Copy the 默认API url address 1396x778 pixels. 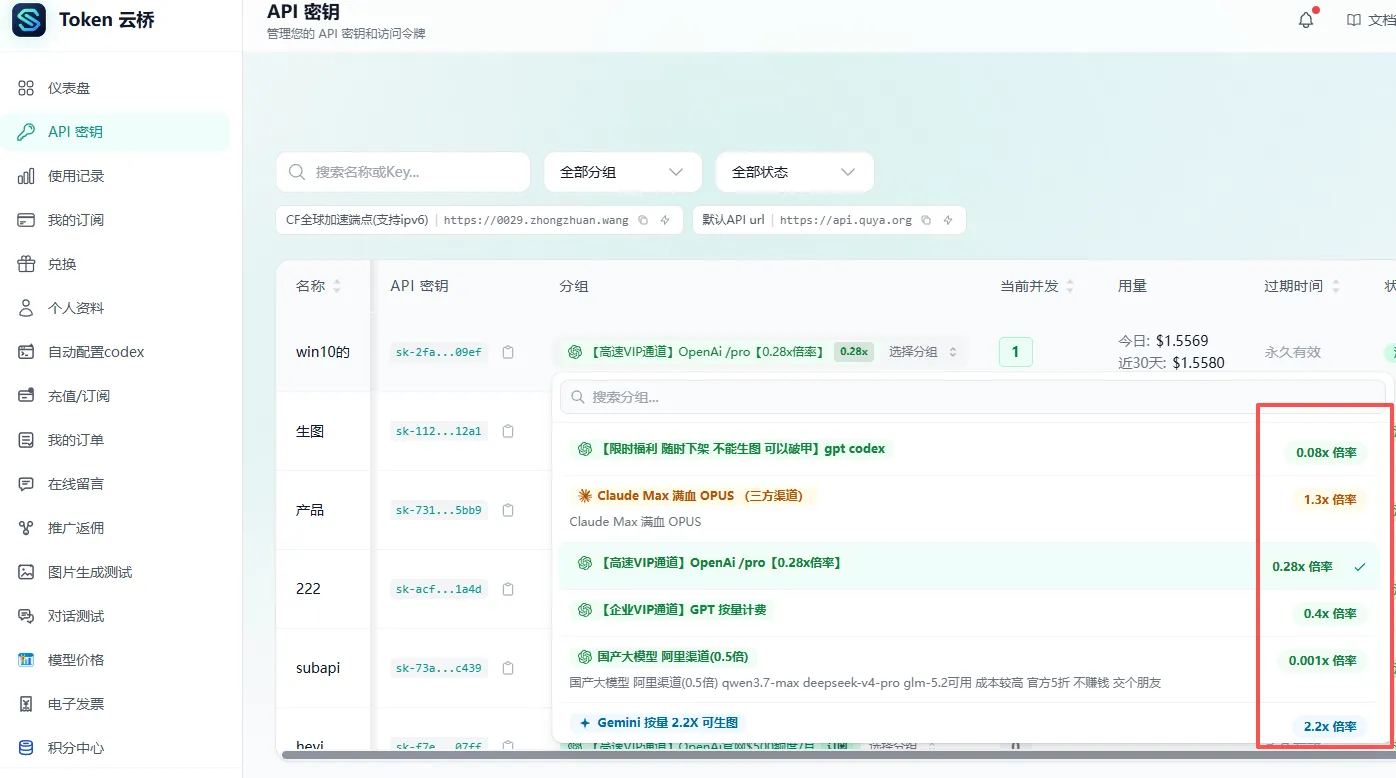[926, 220]
